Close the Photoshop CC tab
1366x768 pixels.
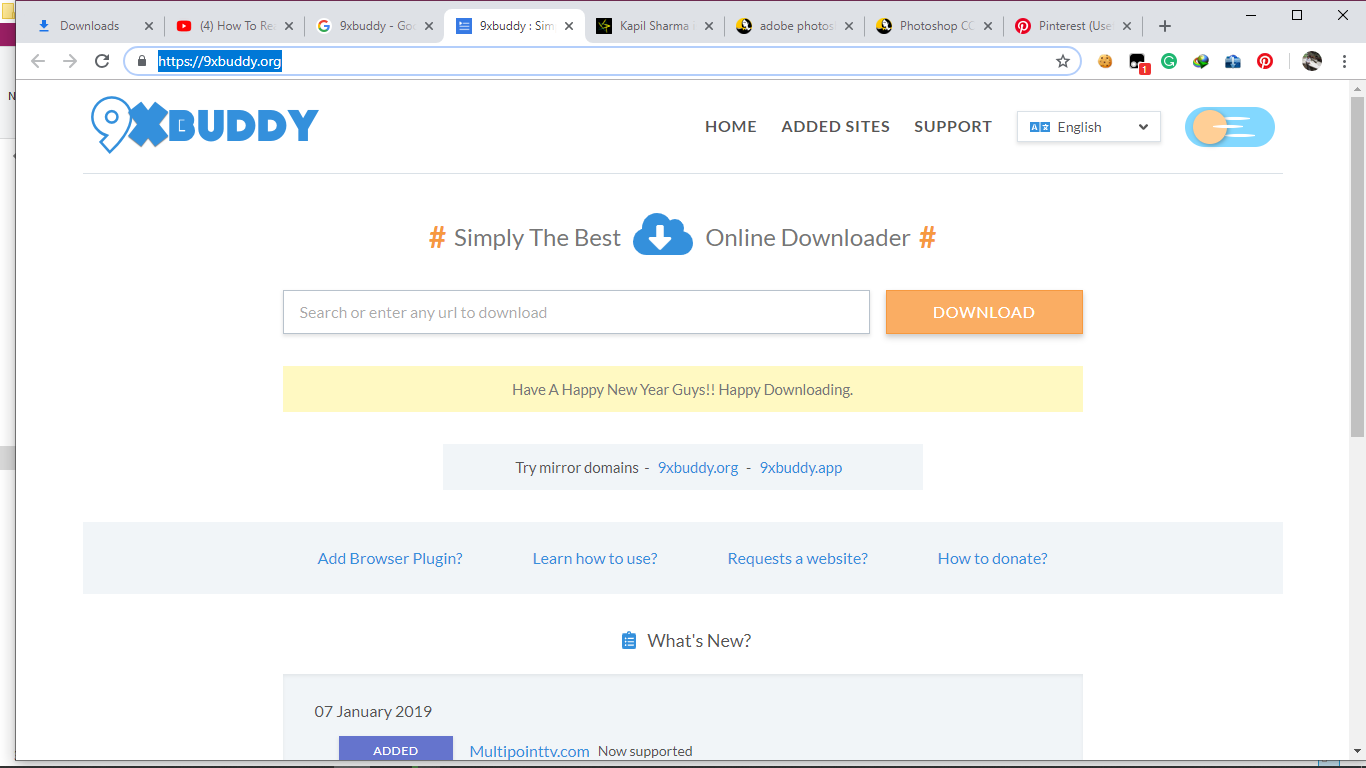988,26
